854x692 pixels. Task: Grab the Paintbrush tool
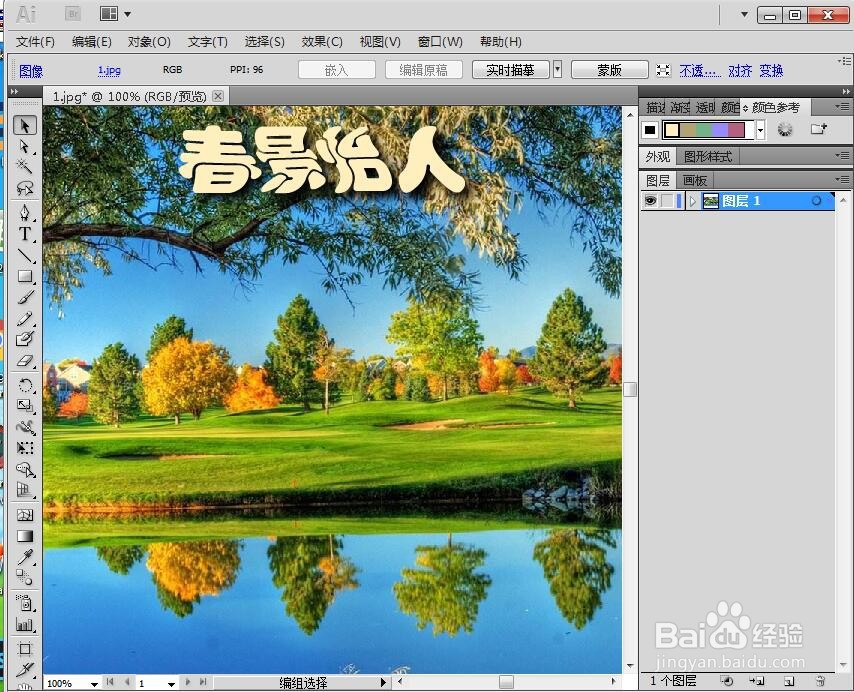click(25, 295)
